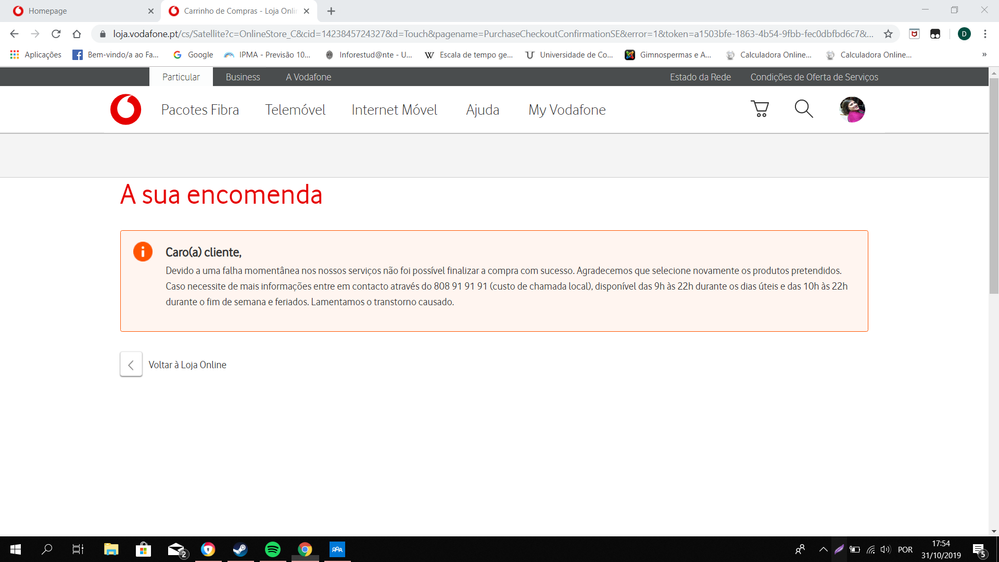The image size is (999, 562).
Task: Open the user profile avatar
Action: click(852, 109)
